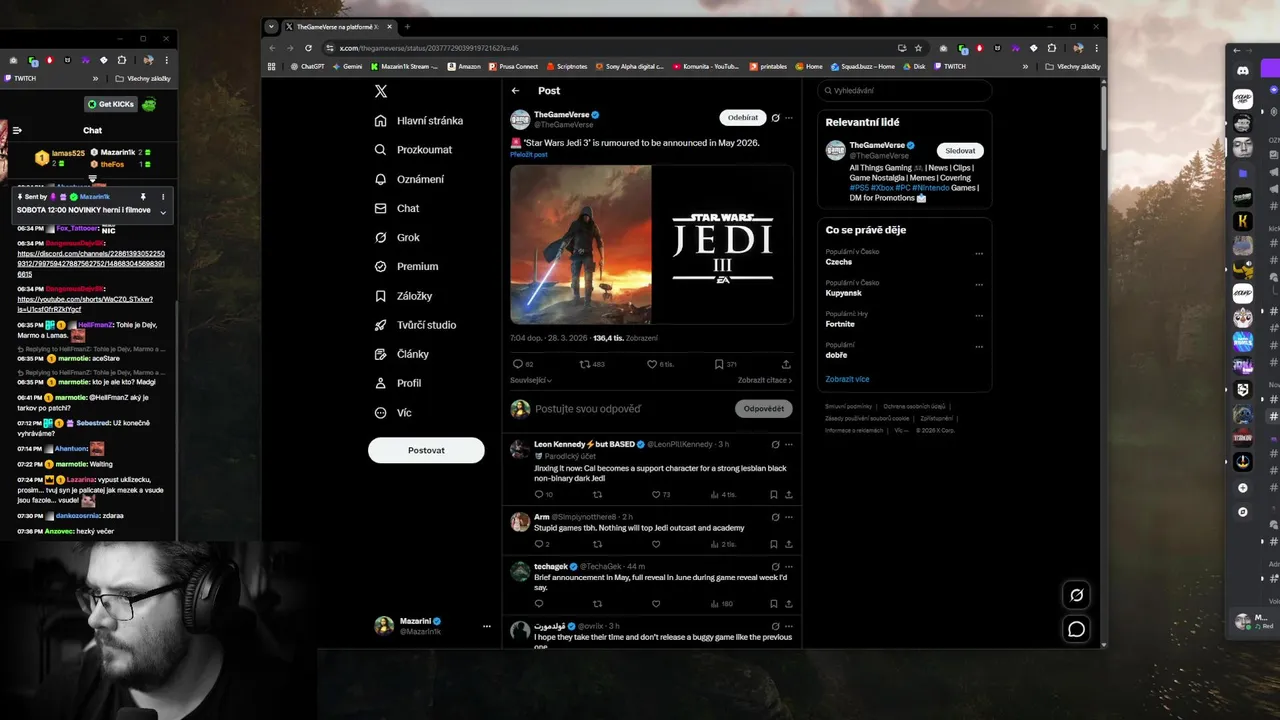
Task: Open Chat in X sidebar
Action: [x=396, y=208]
